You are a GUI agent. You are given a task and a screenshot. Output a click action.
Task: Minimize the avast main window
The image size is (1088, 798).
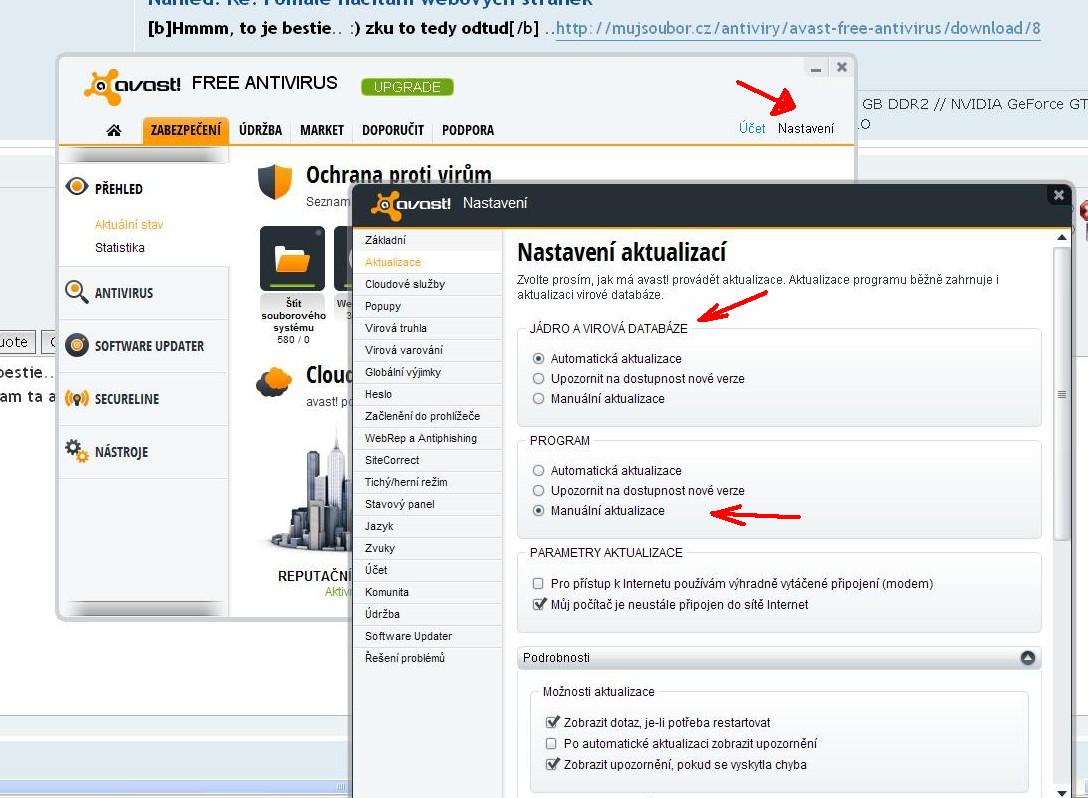pyautogui.click(x=816, y=68)
